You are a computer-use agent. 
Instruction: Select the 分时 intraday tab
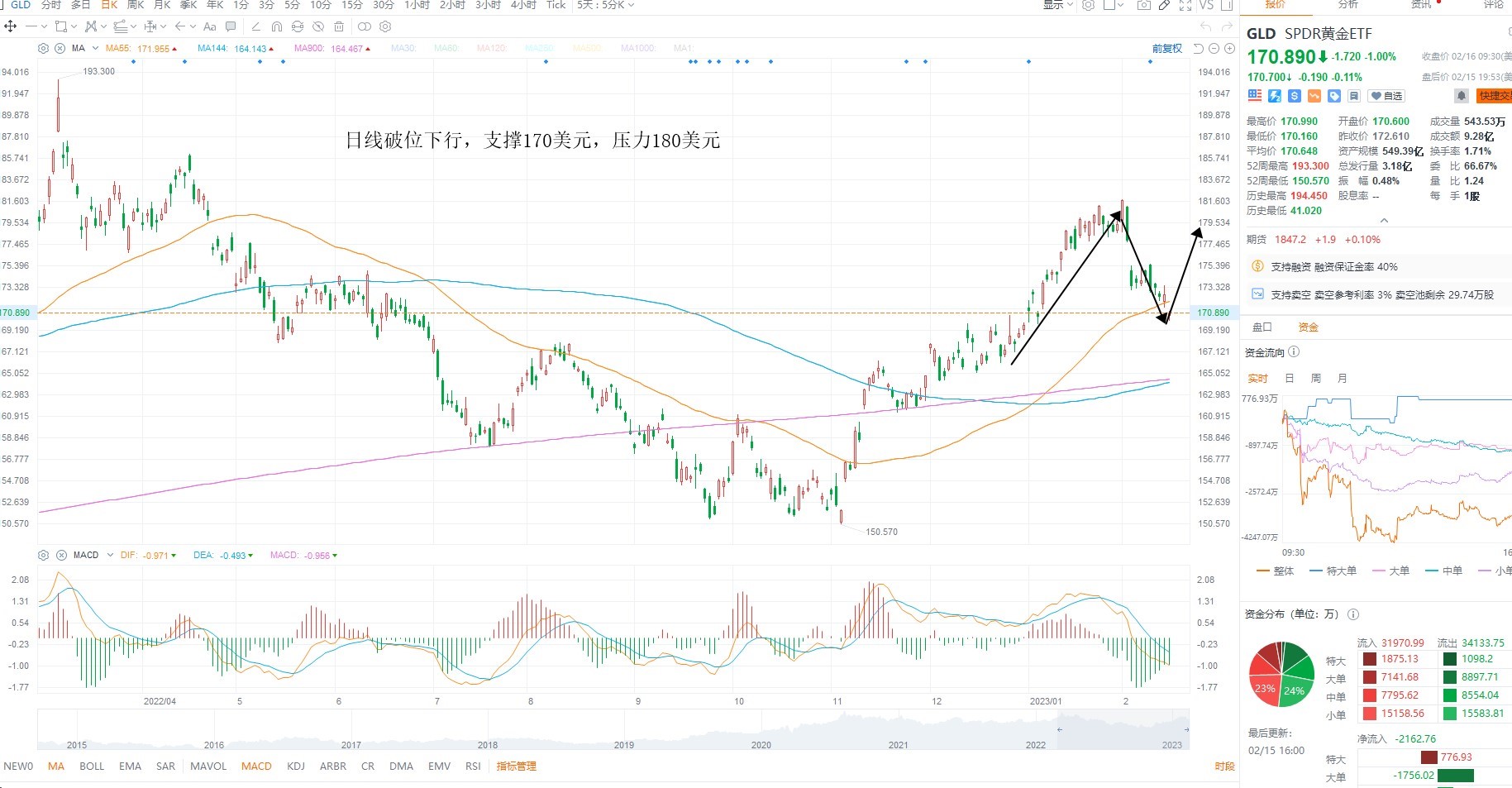point(51,5)
